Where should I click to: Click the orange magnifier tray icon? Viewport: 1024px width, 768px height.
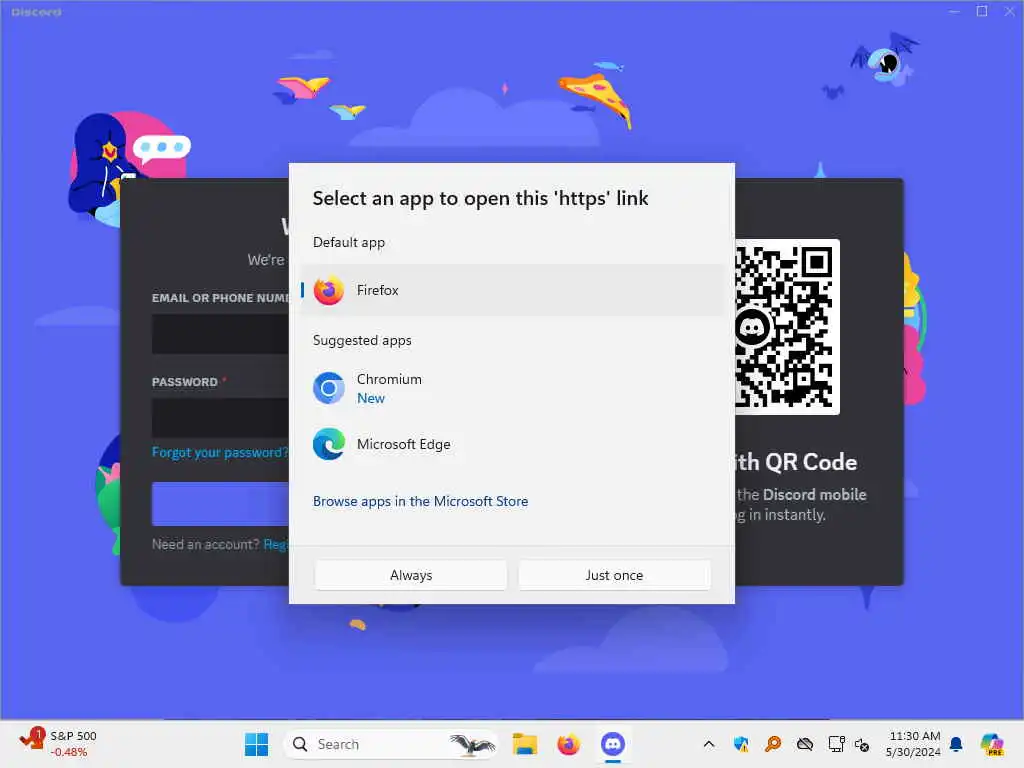pyautogui.click(x=773, y=744)
